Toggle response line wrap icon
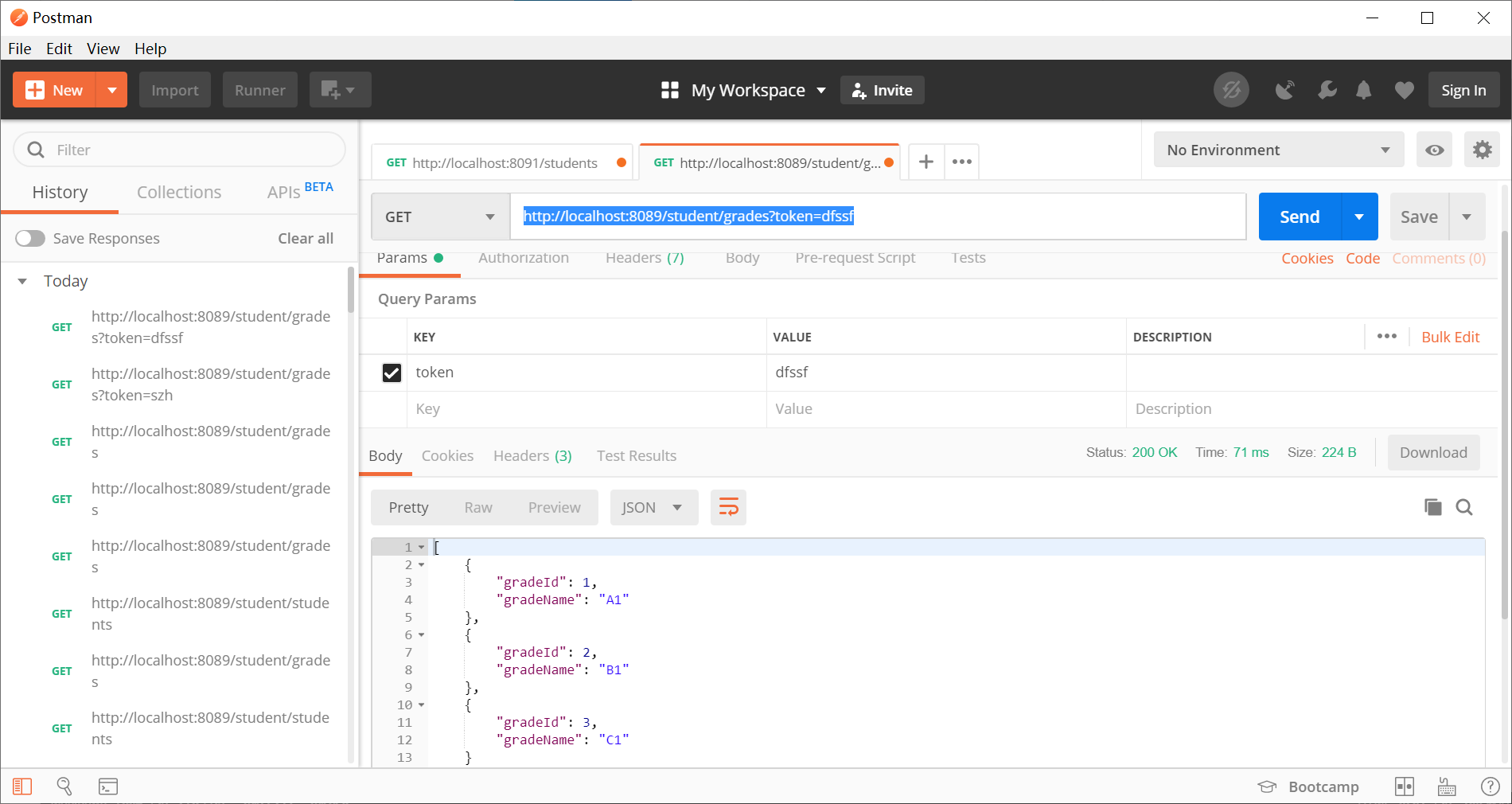Viewport: 1512px width, 804px height. [x=729, y=507]
